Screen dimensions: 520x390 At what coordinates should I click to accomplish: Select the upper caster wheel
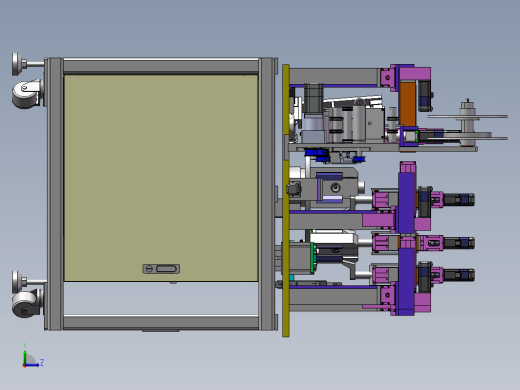(26, 94)
